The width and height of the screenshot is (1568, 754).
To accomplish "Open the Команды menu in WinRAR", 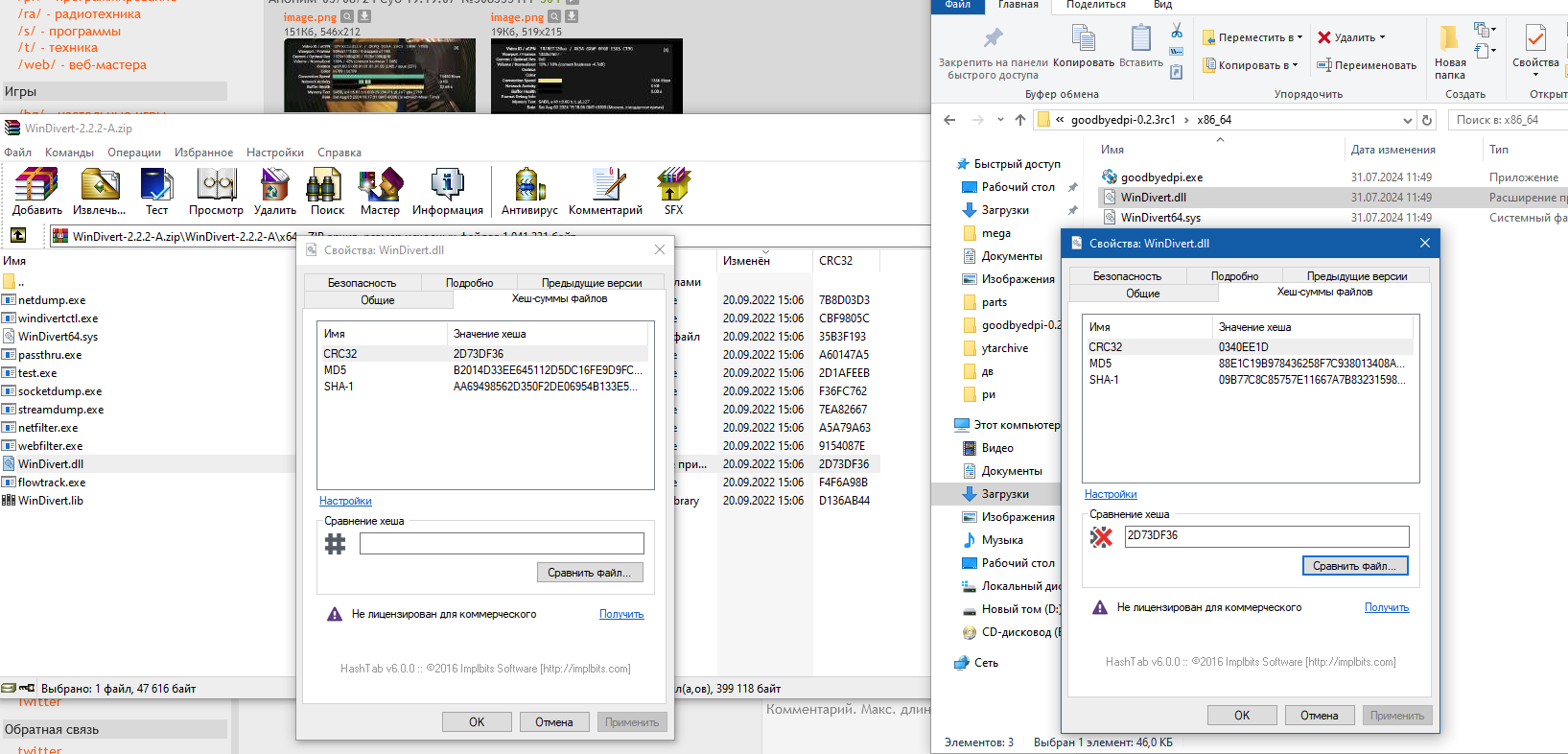I will 69,153.
